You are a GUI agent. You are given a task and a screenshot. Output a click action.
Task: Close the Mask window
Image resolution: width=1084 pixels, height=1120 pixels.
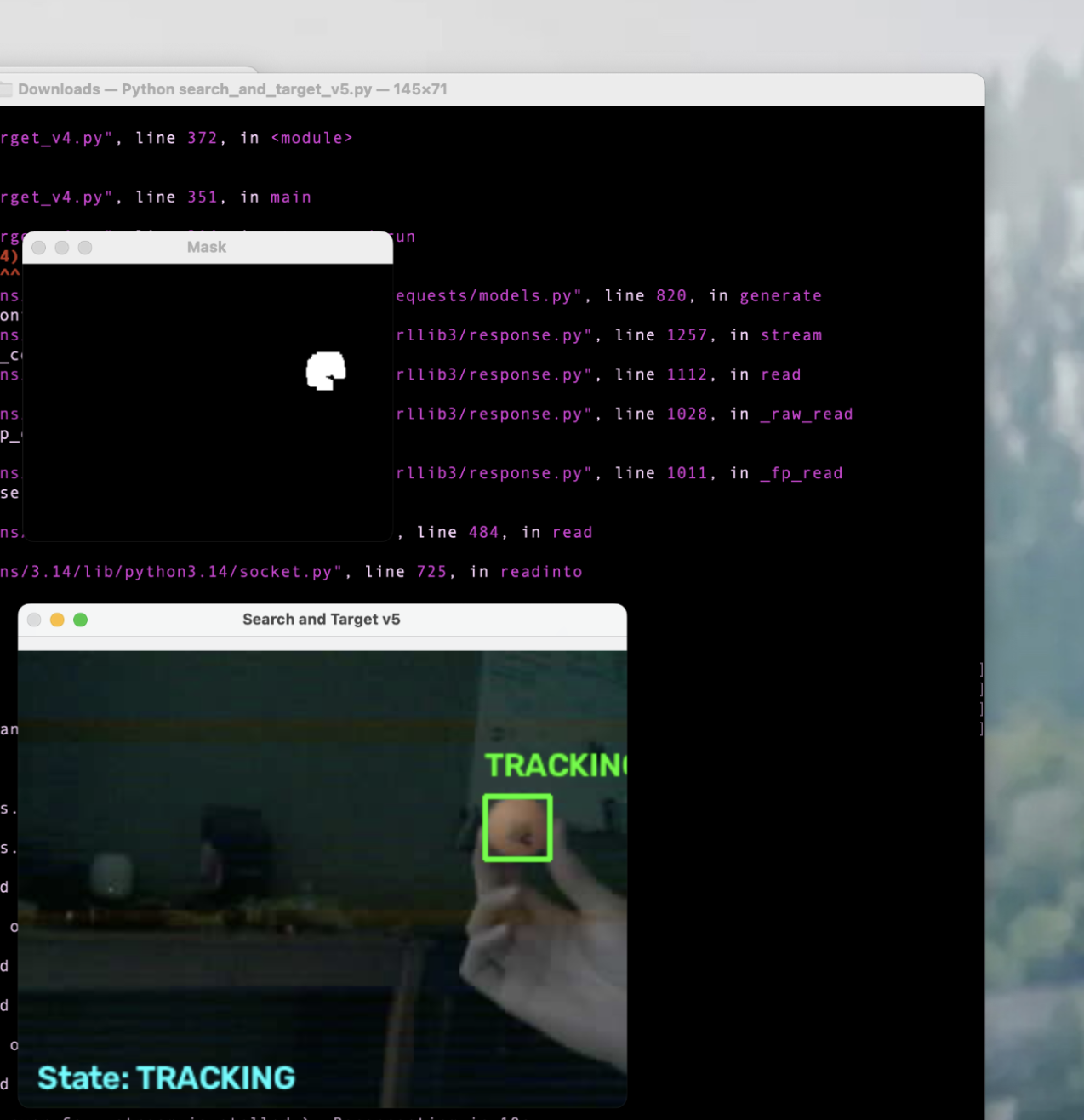[x=38, y=248]
